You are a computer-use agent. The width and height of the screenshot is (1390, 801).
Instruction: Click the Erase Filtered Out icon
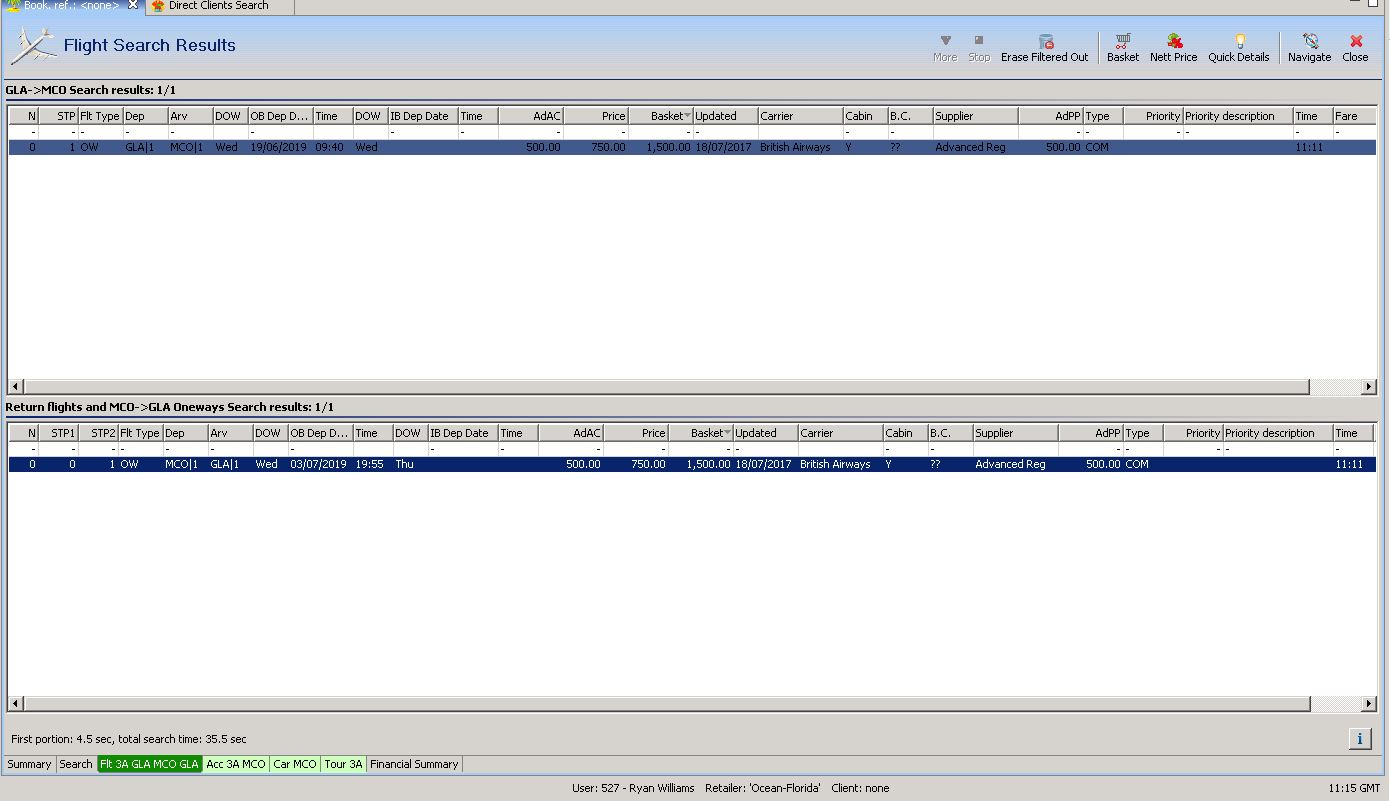click(x=1045, y=48)
